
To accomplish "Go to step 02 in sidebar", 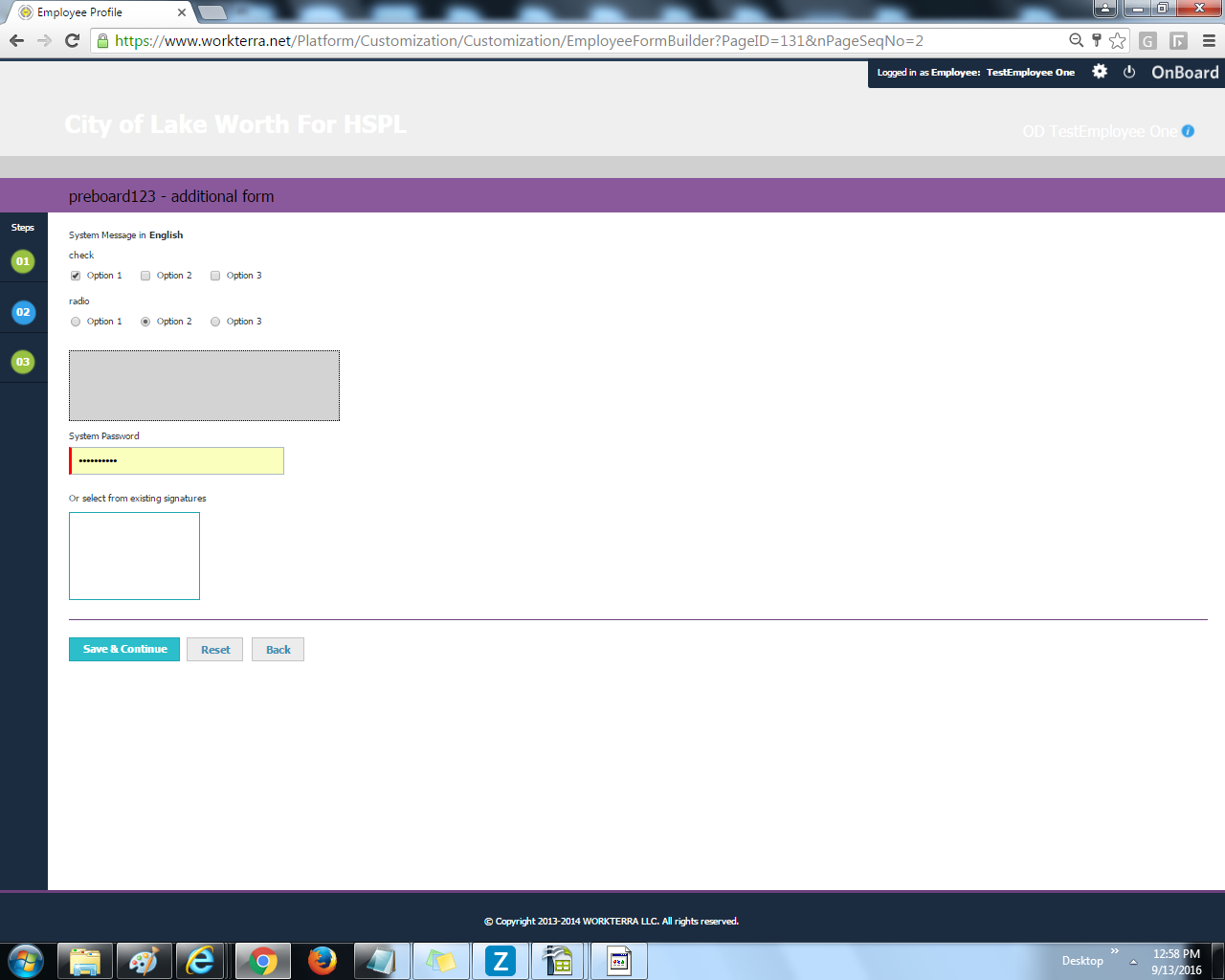I will (23, 312).
